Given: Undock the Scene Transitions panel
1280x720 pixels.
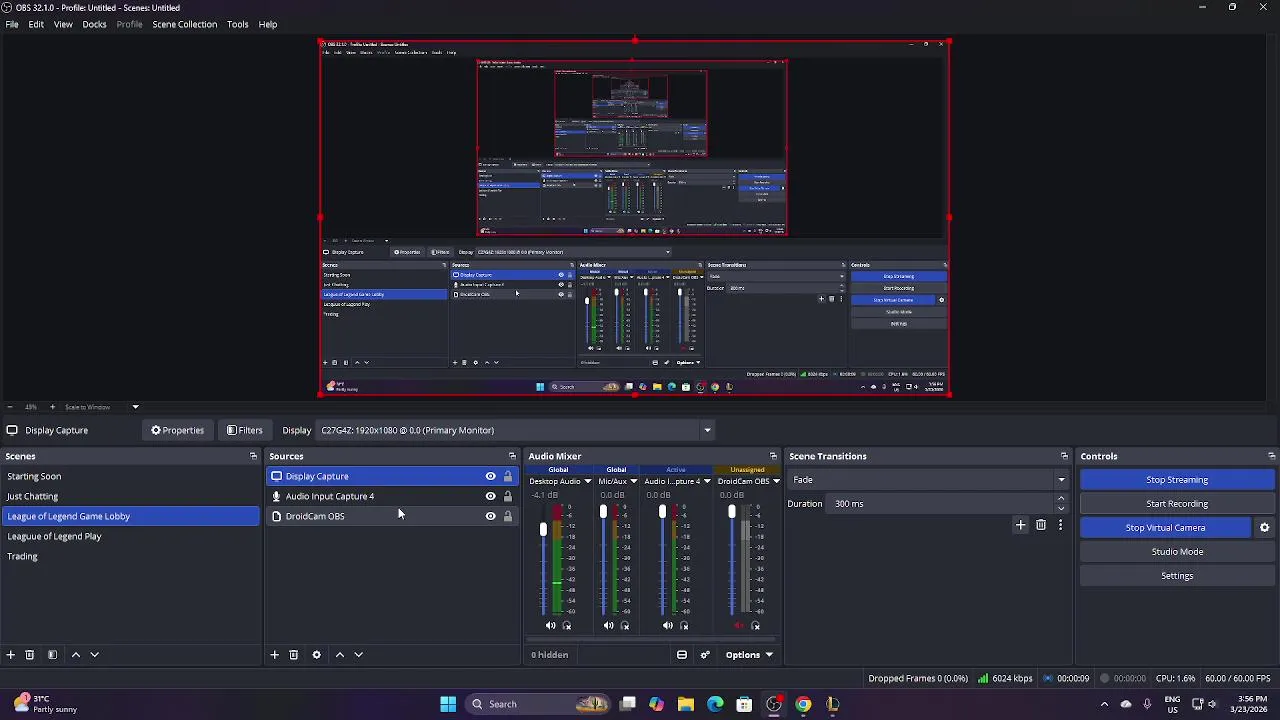Looking at the screenshot, I should [1064, 456].
